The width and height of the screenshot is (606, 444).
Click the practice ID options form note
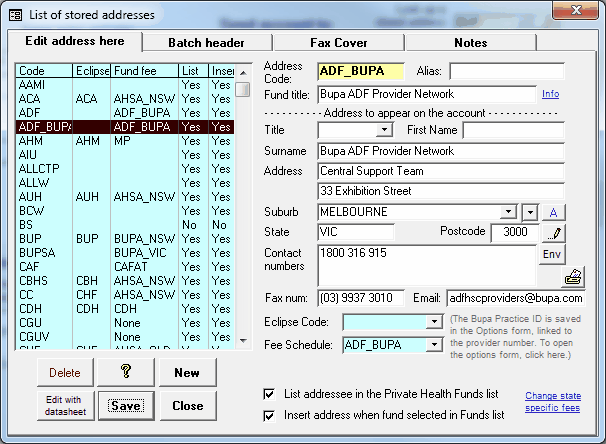click(x=516, y=337)
